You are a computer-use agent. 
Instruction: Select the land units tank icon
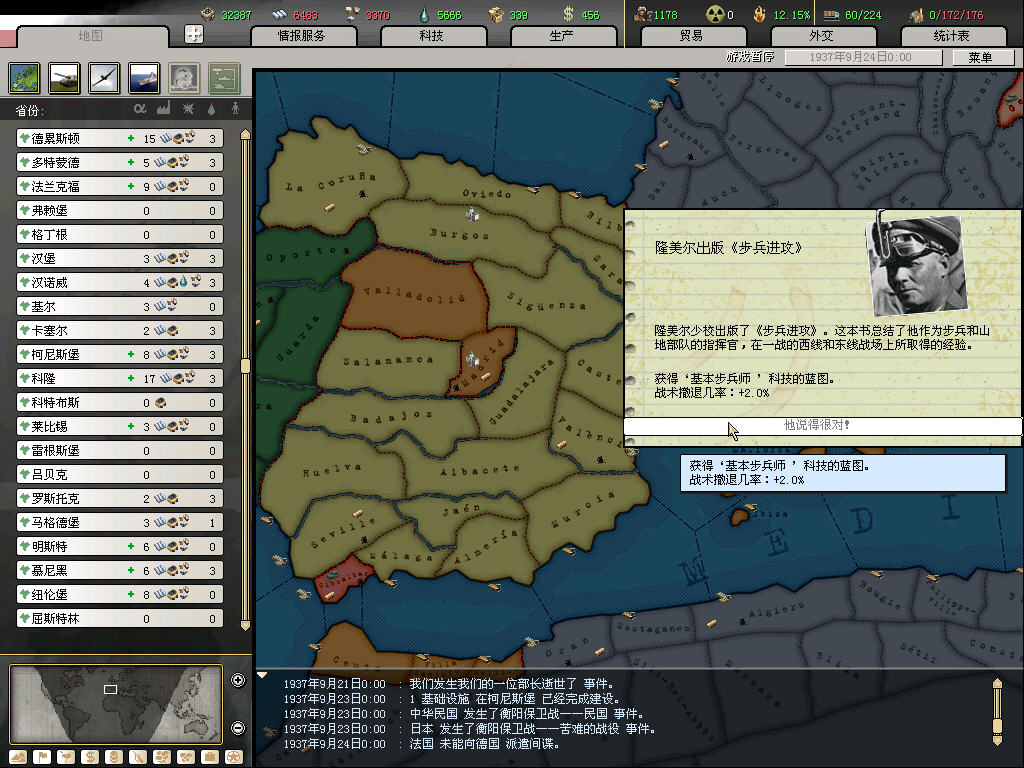coord(63,77)
